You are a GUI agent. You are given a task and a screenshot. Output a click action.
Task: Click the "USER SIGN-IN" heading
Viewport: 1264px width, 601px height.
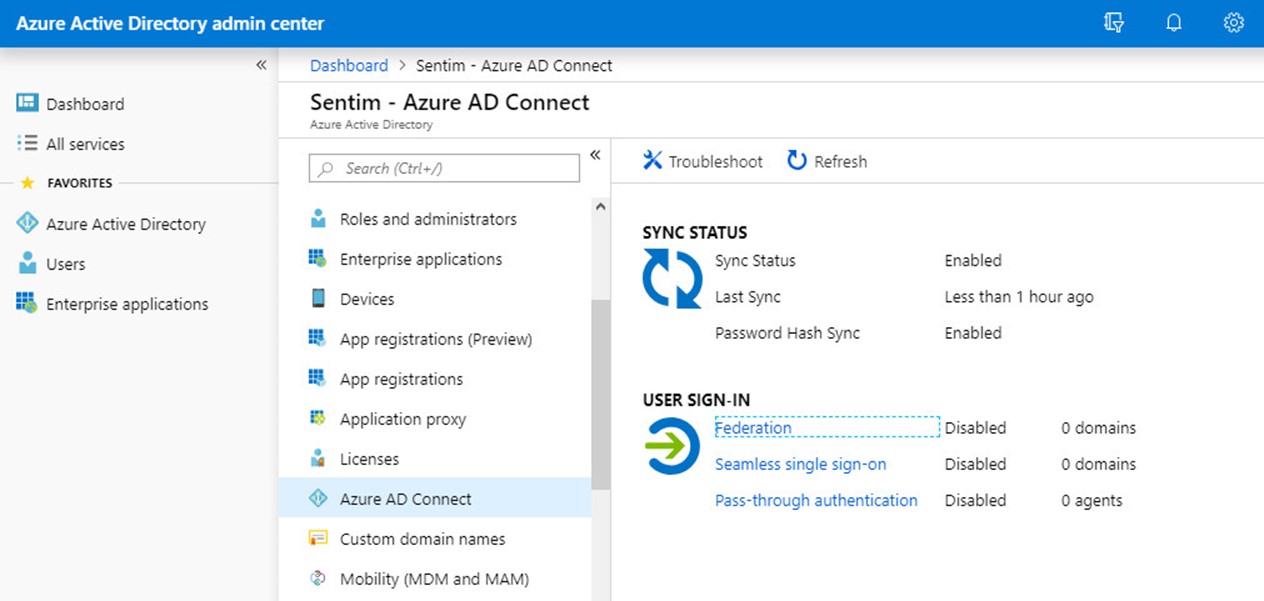pyautogui.click(x=696, y=400)
